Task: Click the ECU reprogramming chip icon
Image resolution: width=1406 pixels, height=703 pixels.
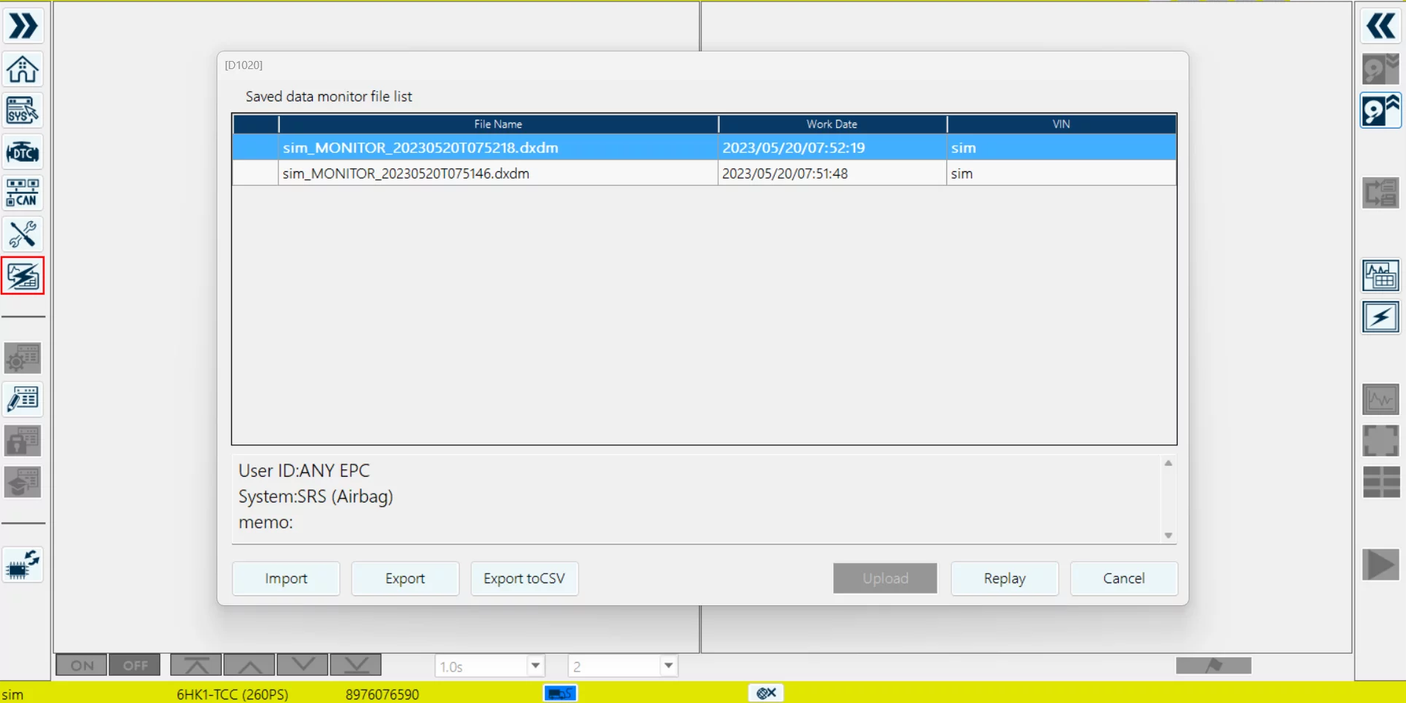Action: 21,563
